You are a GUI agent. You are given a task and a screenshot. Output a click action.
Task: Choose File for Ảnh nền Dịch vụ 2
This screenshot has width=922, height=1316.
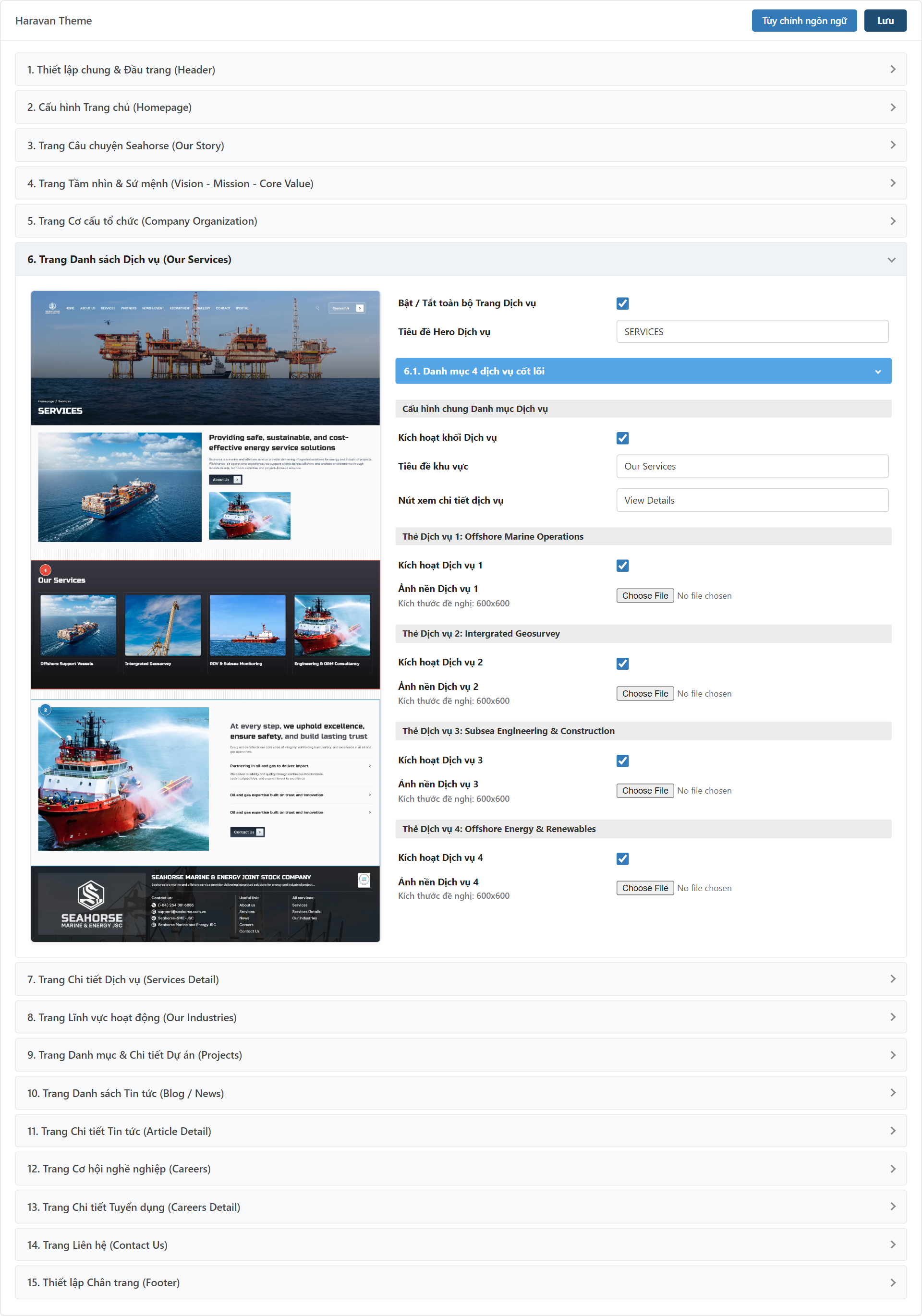pos(644,694)
